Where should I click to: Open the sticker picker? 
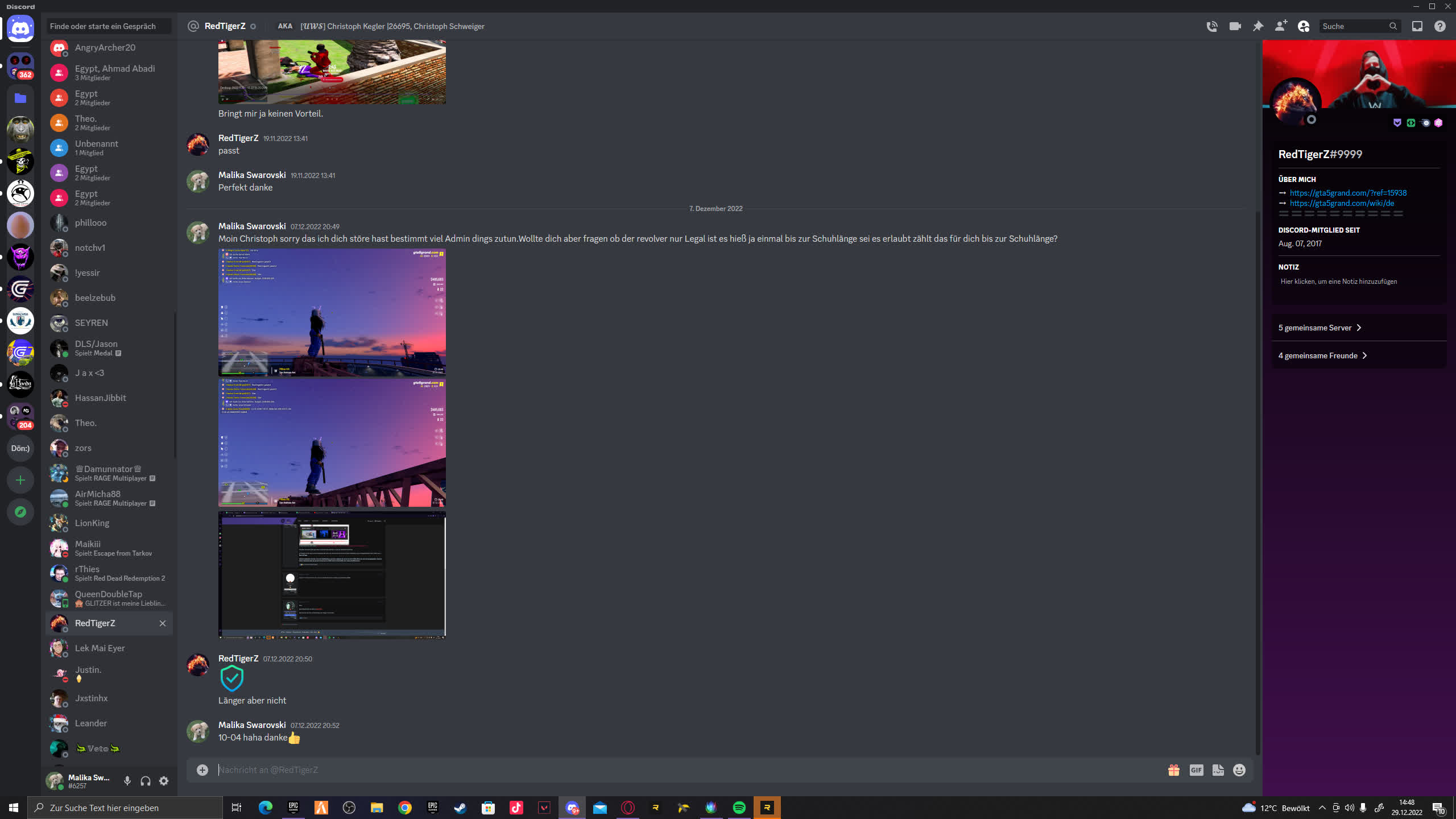click(1218, 770)
